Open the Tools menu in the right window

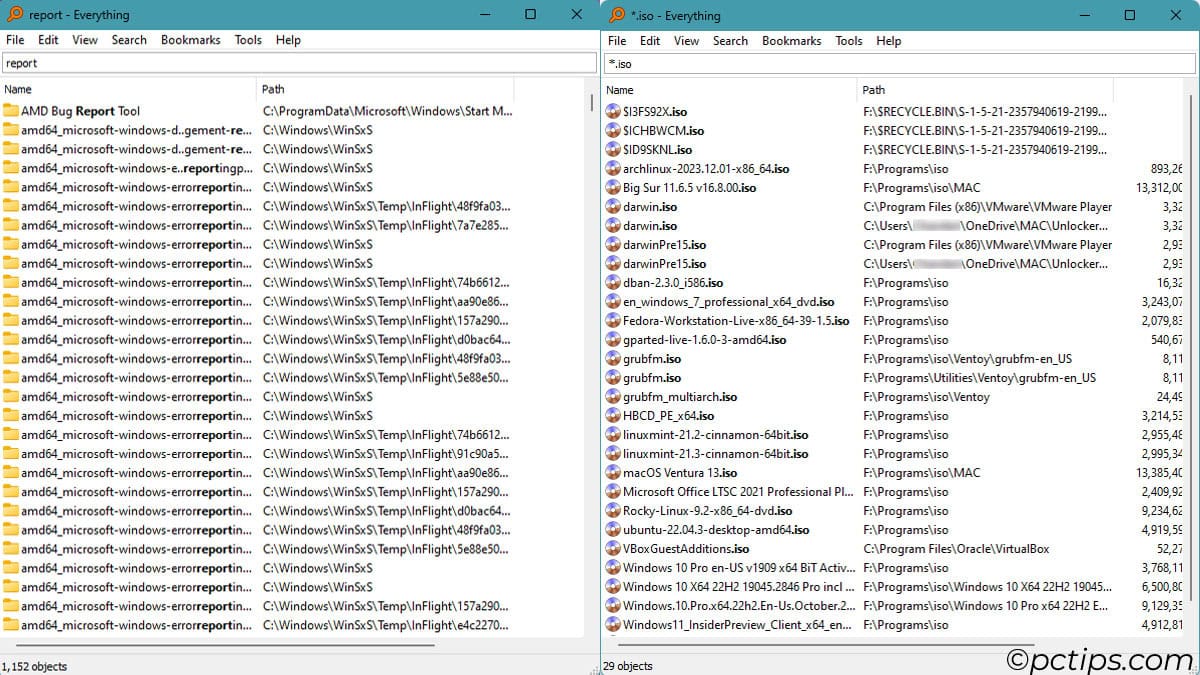point(848,41)
